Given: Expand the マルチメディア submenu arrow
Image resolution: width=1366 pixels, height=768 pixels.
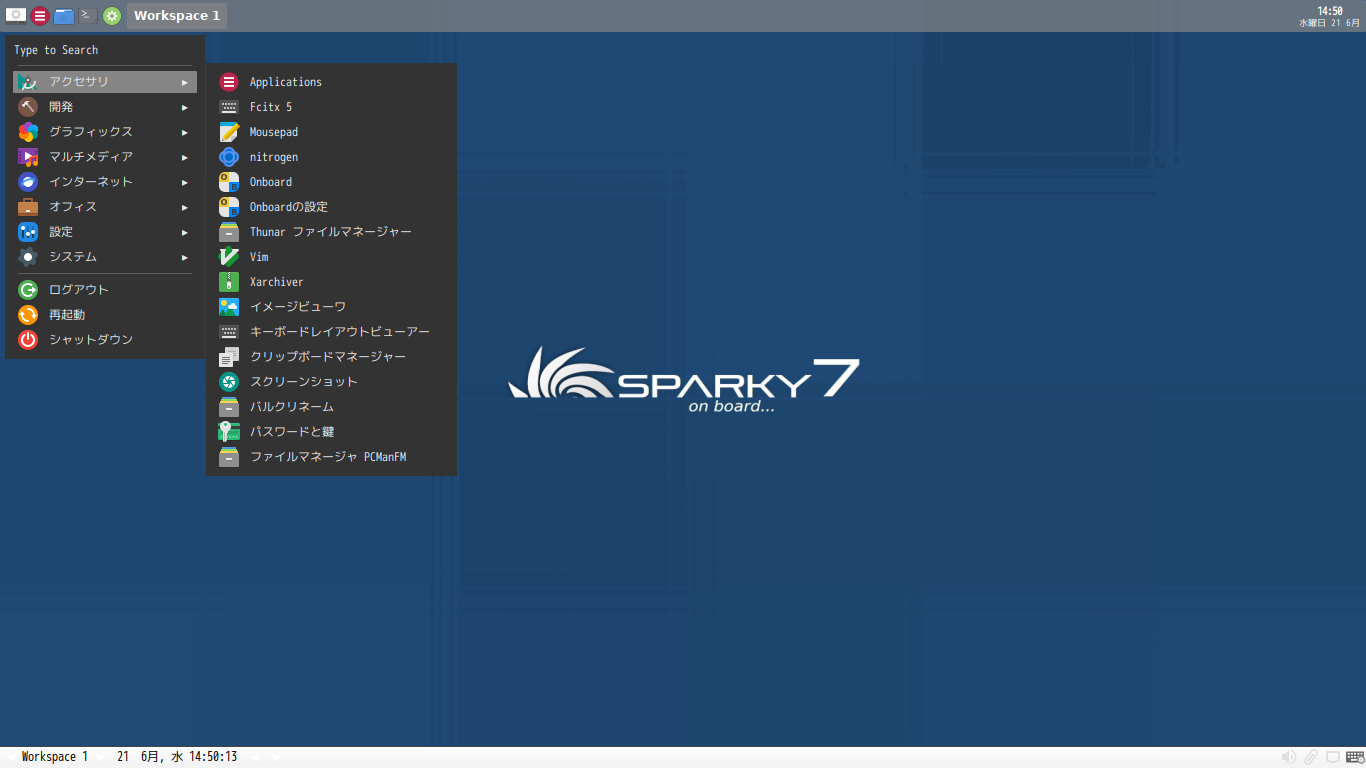Looking at the screenshot, I should pyautogui.click(x=185, y=157).
